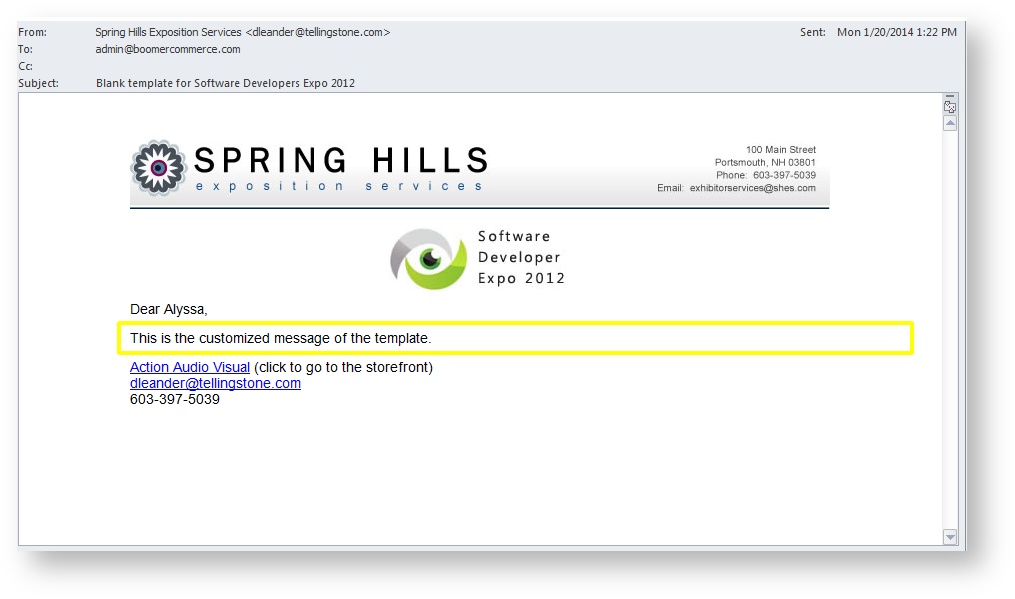Click the sent timestamp Mon 1/20/2014
Image resolution: width=1015 pixels, height=599 pixels.
(x=895, y=31)
